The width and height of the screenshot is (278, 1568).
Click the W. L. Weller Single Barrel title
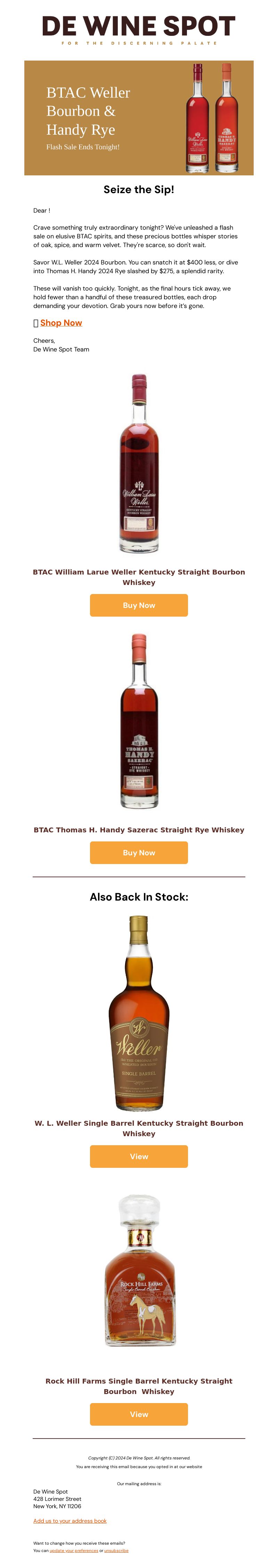139,1128
